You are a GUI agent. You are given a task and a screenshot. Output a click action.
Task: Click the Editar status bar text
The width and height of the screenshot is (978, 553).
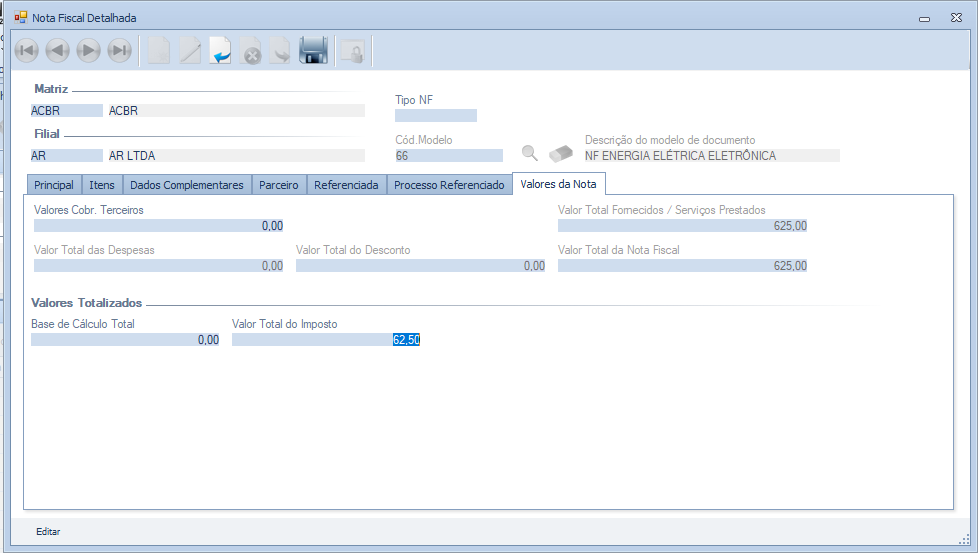48,532
